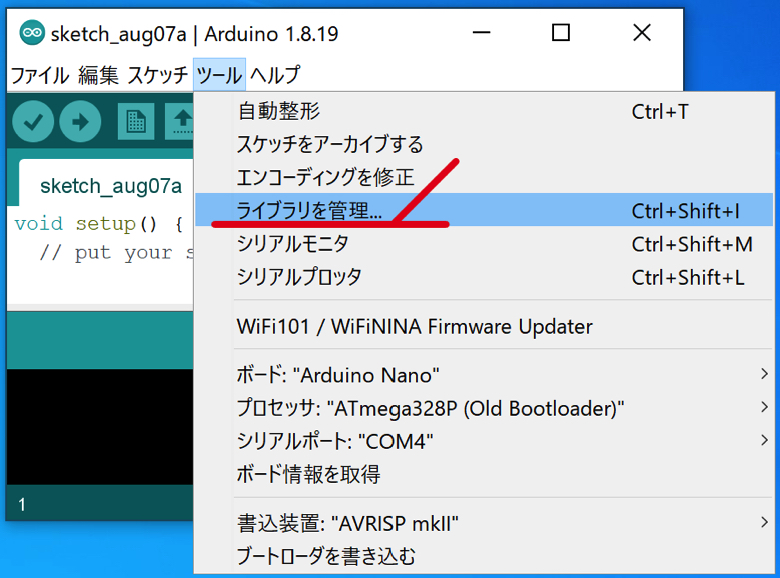Click the Arduino logo in title bar
The height and width of the screenshot is (578, 780).
tap(32, 33)
